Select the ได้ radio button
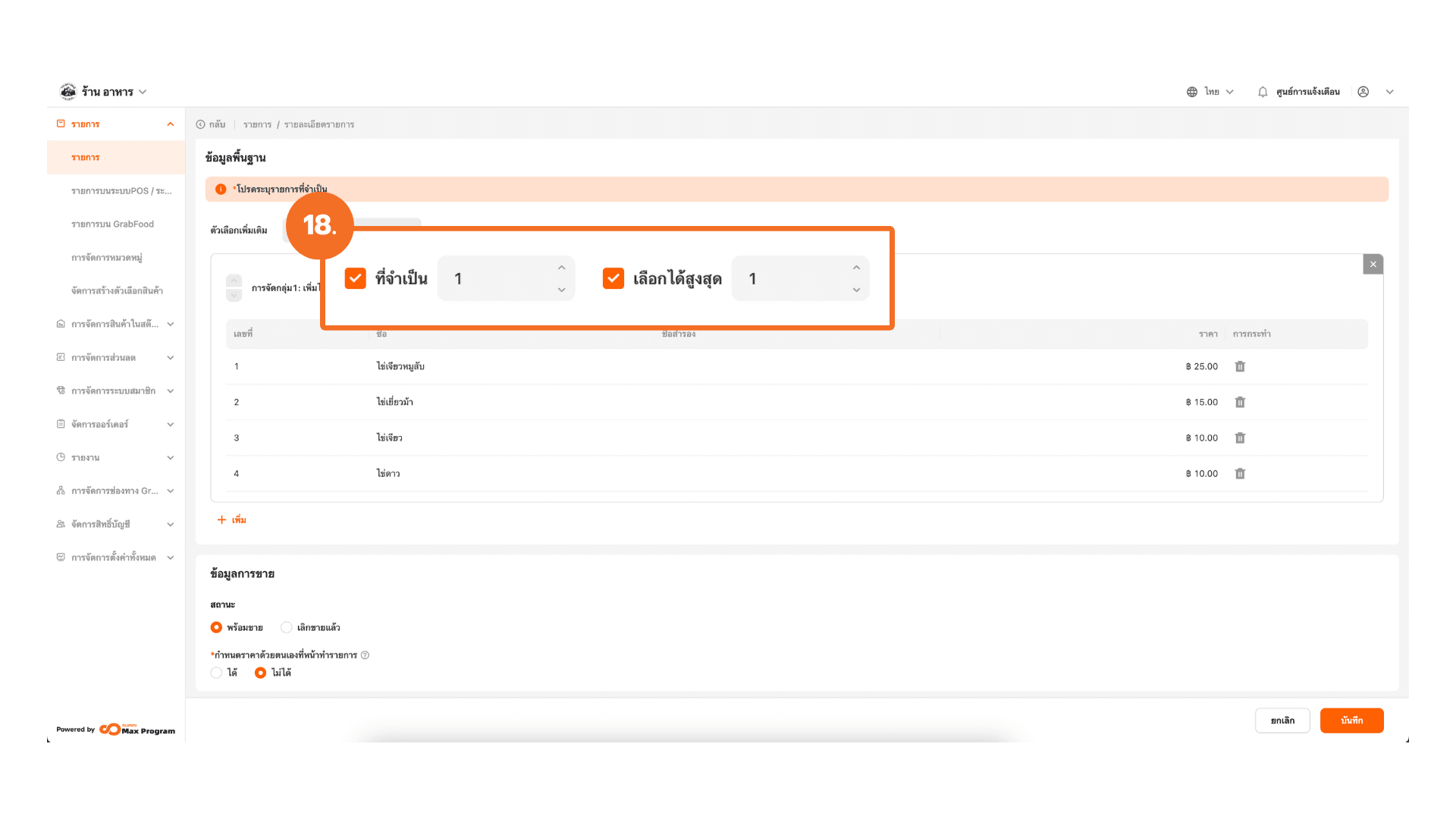The image size is (1456, 819). (x=217, y=673)
